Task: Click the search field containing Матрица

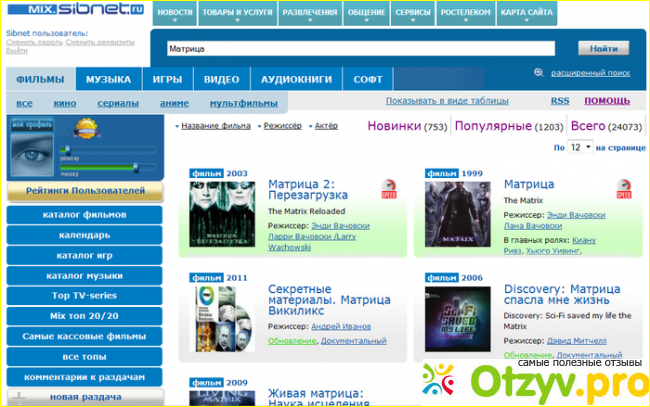Action: click(361, 48)
